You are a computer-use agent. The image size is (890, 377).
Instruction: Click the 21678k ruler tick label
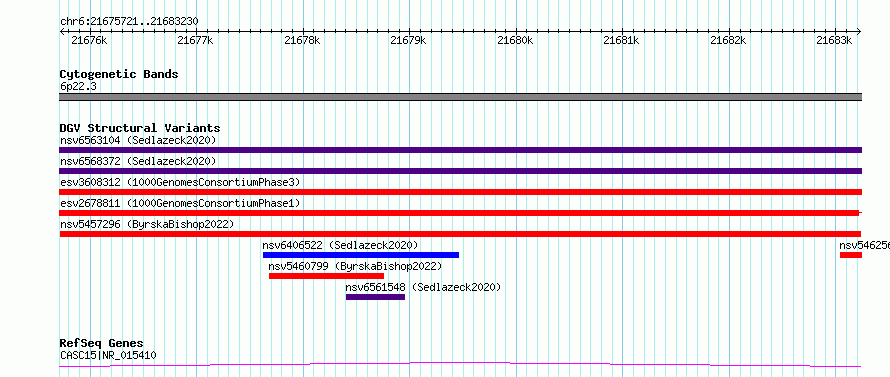301,40
